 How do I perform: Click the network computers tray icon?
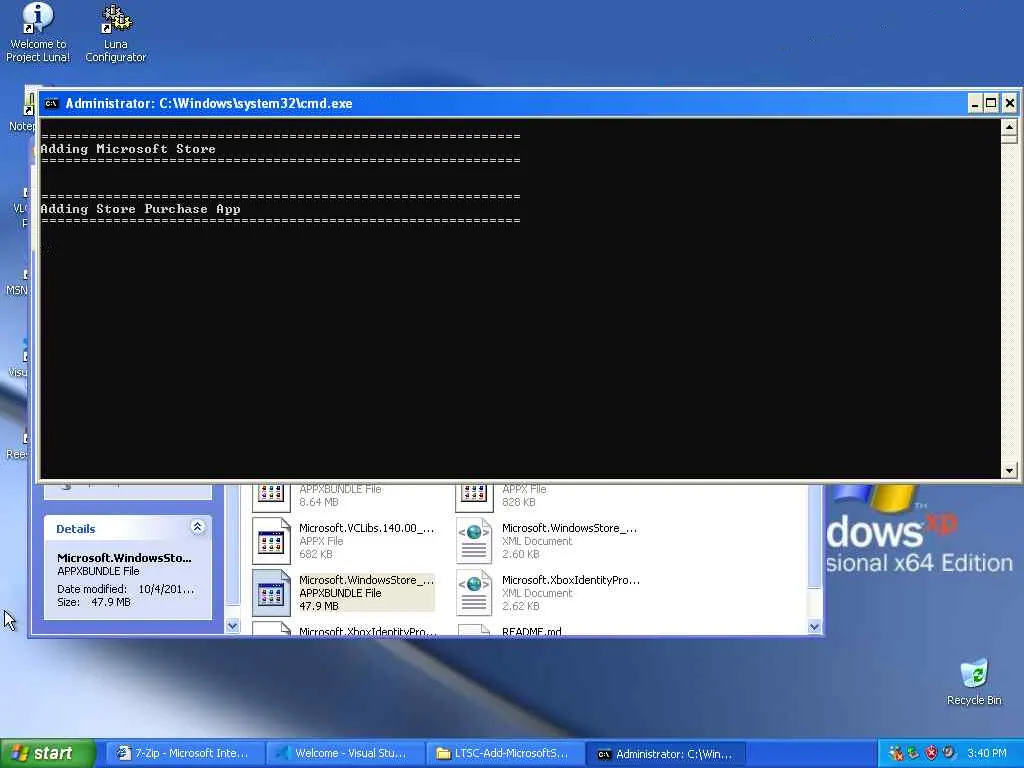pos(913,753)
